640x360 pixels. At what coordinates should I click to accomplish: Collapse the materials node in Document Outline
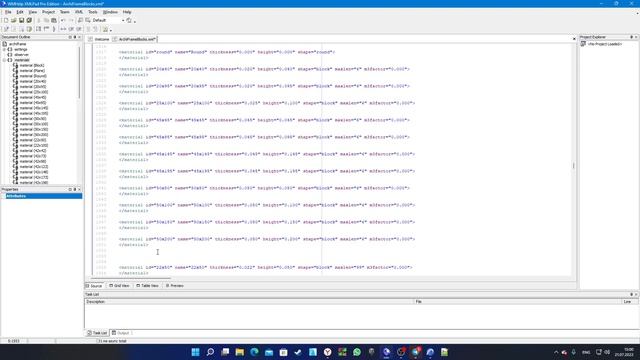[4, 60]
